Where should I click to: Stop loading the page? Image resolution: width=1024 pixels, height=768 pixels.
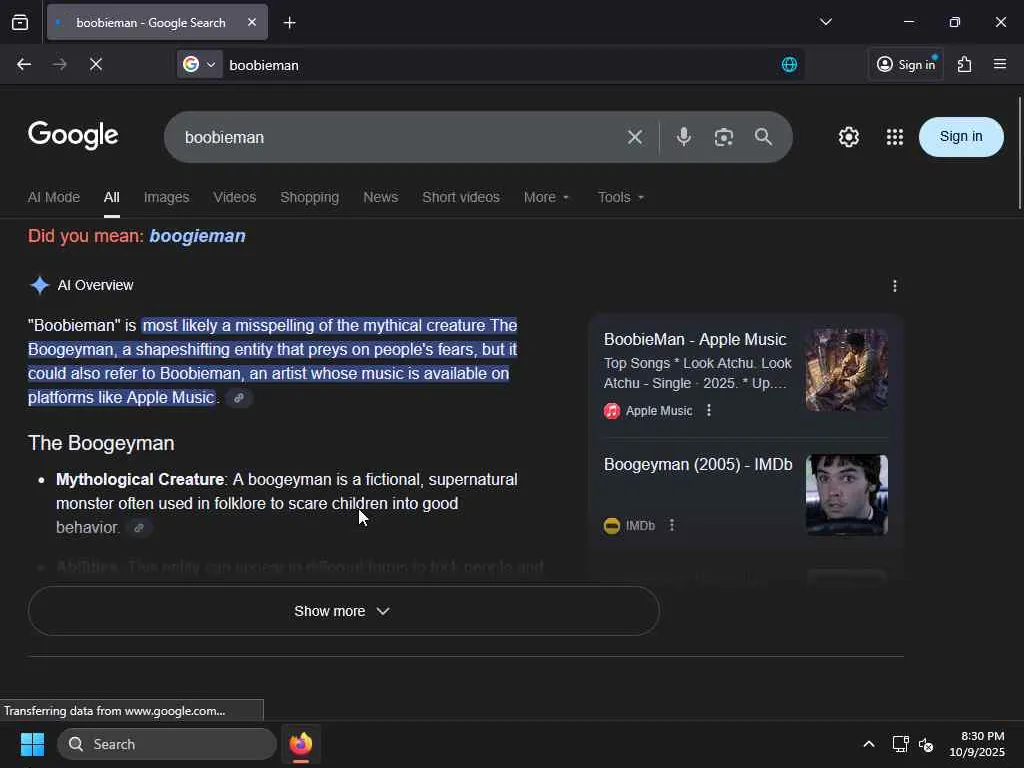95,64
